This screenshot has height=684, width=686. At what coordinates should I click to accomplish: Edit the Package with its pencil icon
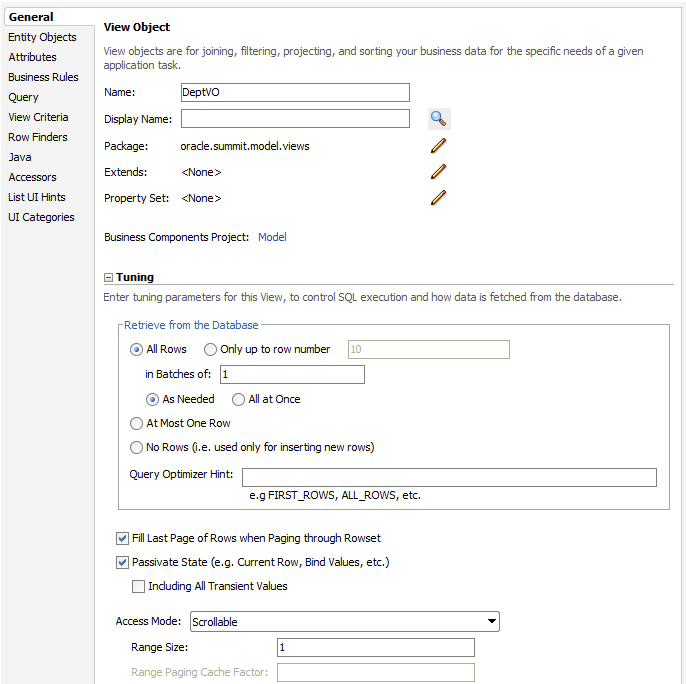coord(438,146)
